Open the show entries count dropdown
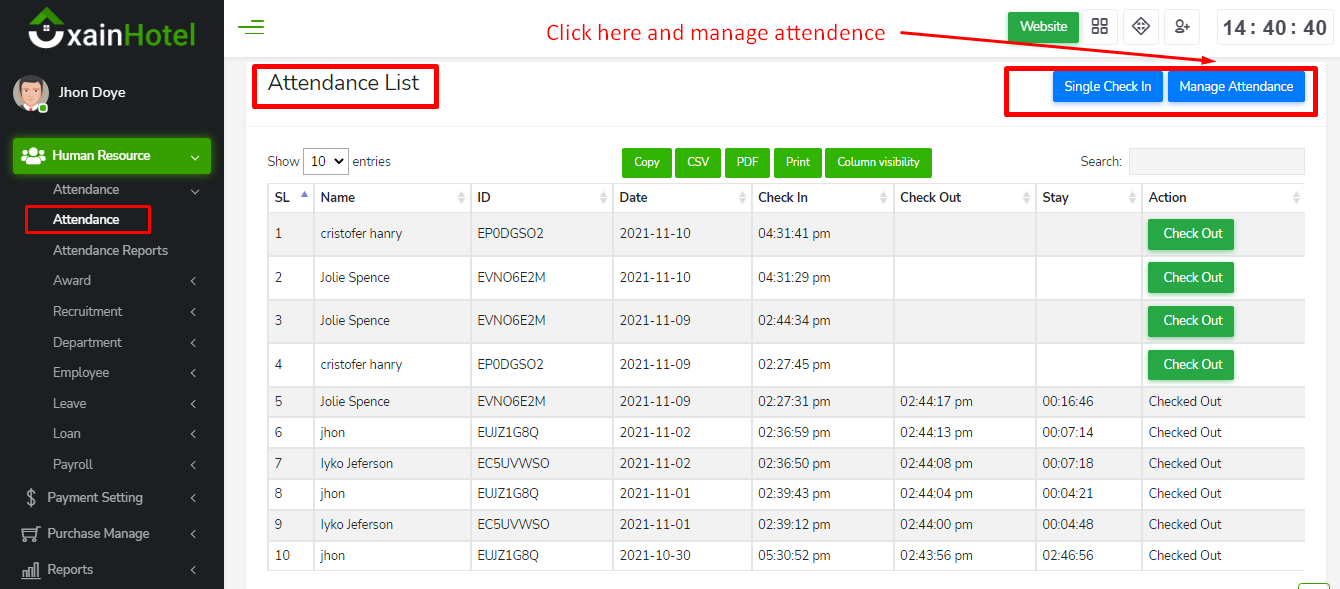Image resolution: width=1340 pixels, height=589 pixels. click(325, 161)
